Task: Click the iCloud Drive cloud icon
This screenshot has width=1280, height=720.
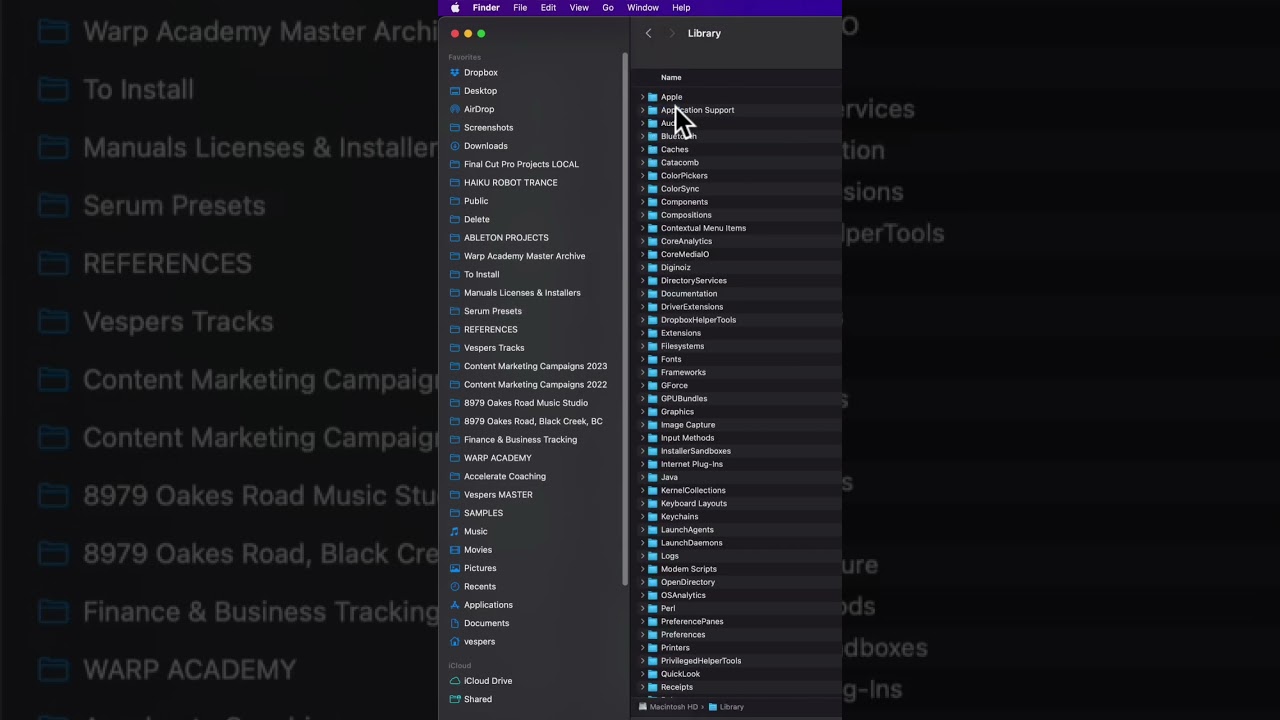Action: tap(455, 681)
